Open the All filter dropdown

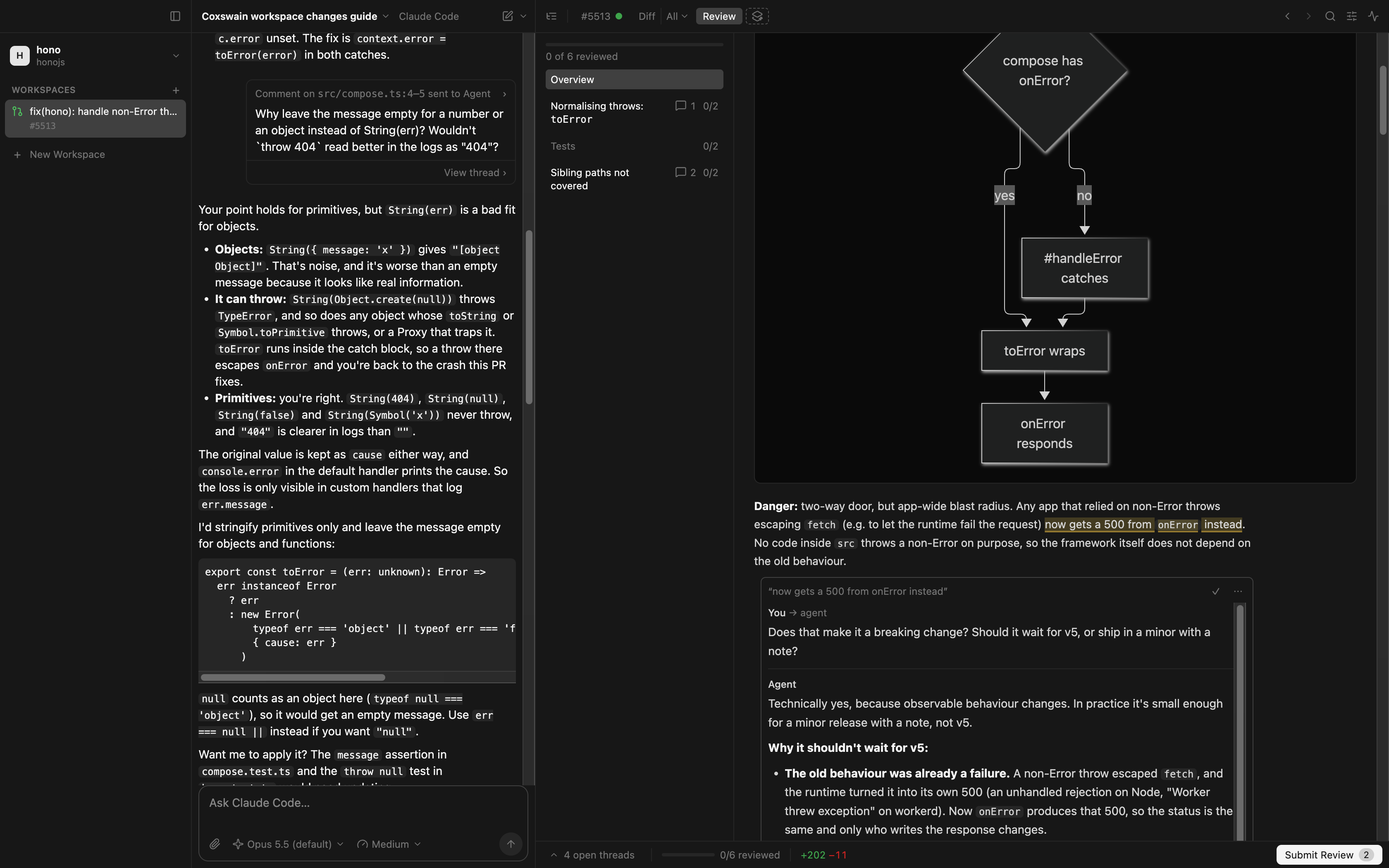(677, 16)
